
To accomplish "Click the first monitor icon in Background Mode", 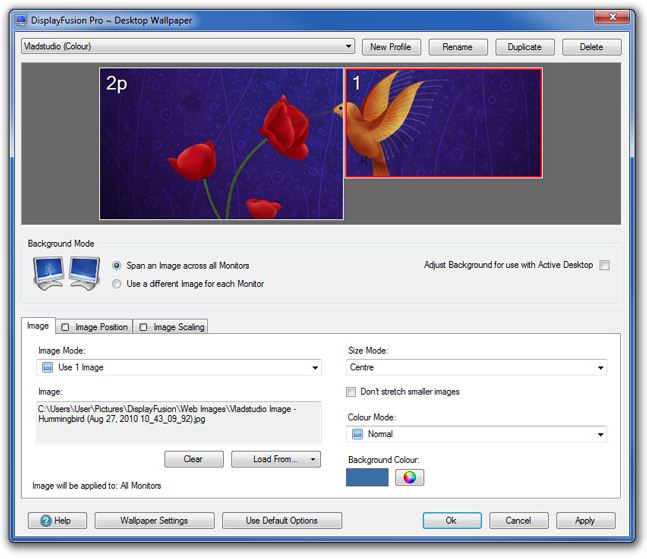I will click(x=49, y=273).
